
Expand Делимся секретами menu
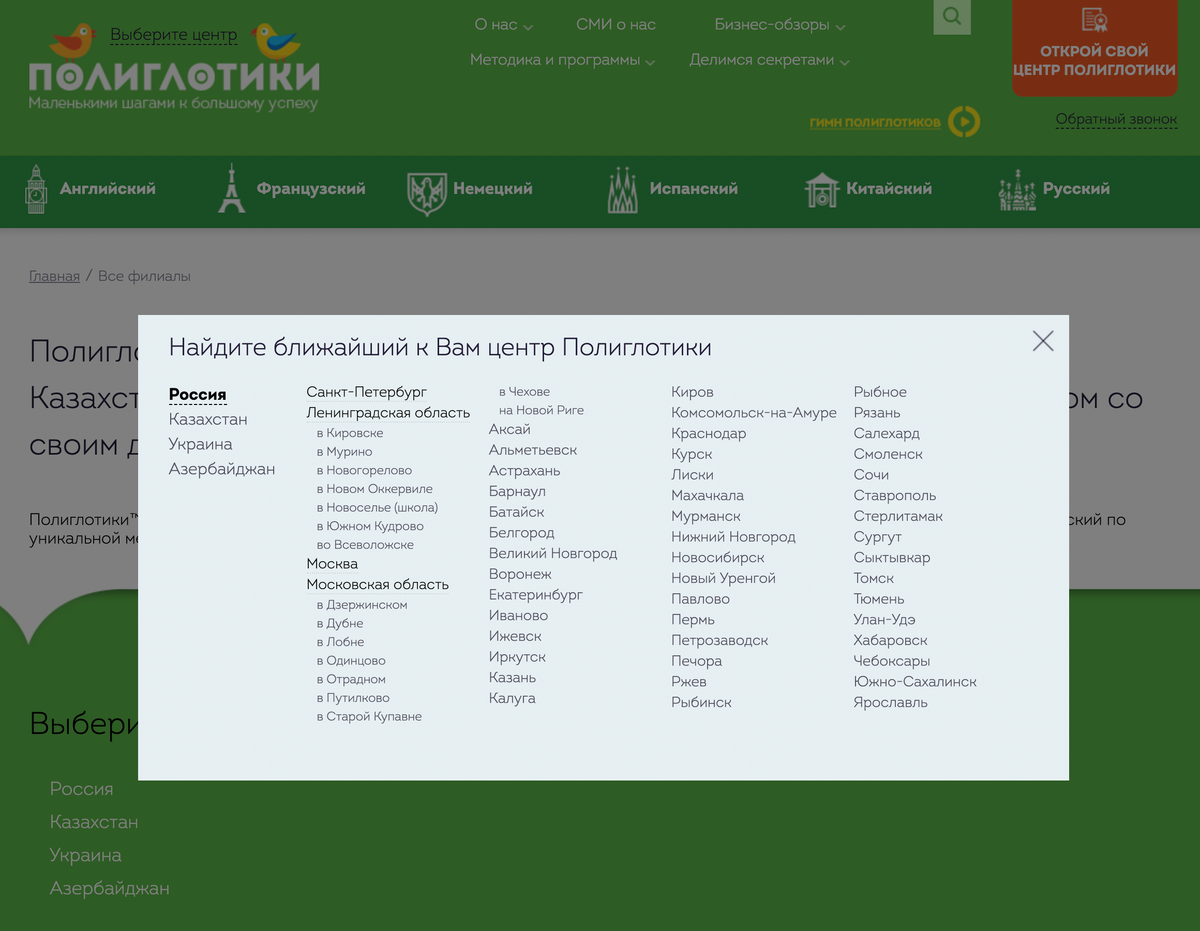pos(770,60)
